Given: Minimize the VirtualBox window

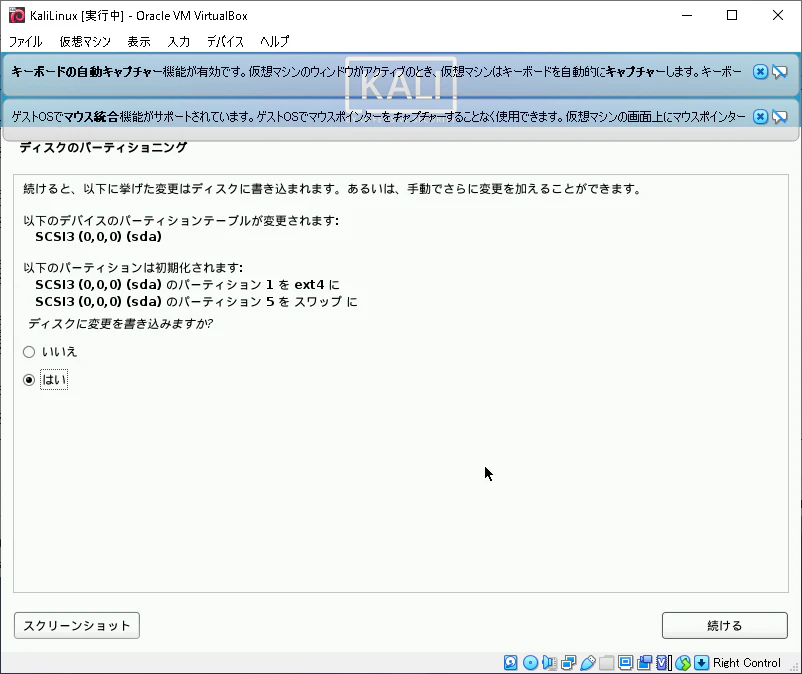Looking at the screenshot, I should tap(687, 15).
